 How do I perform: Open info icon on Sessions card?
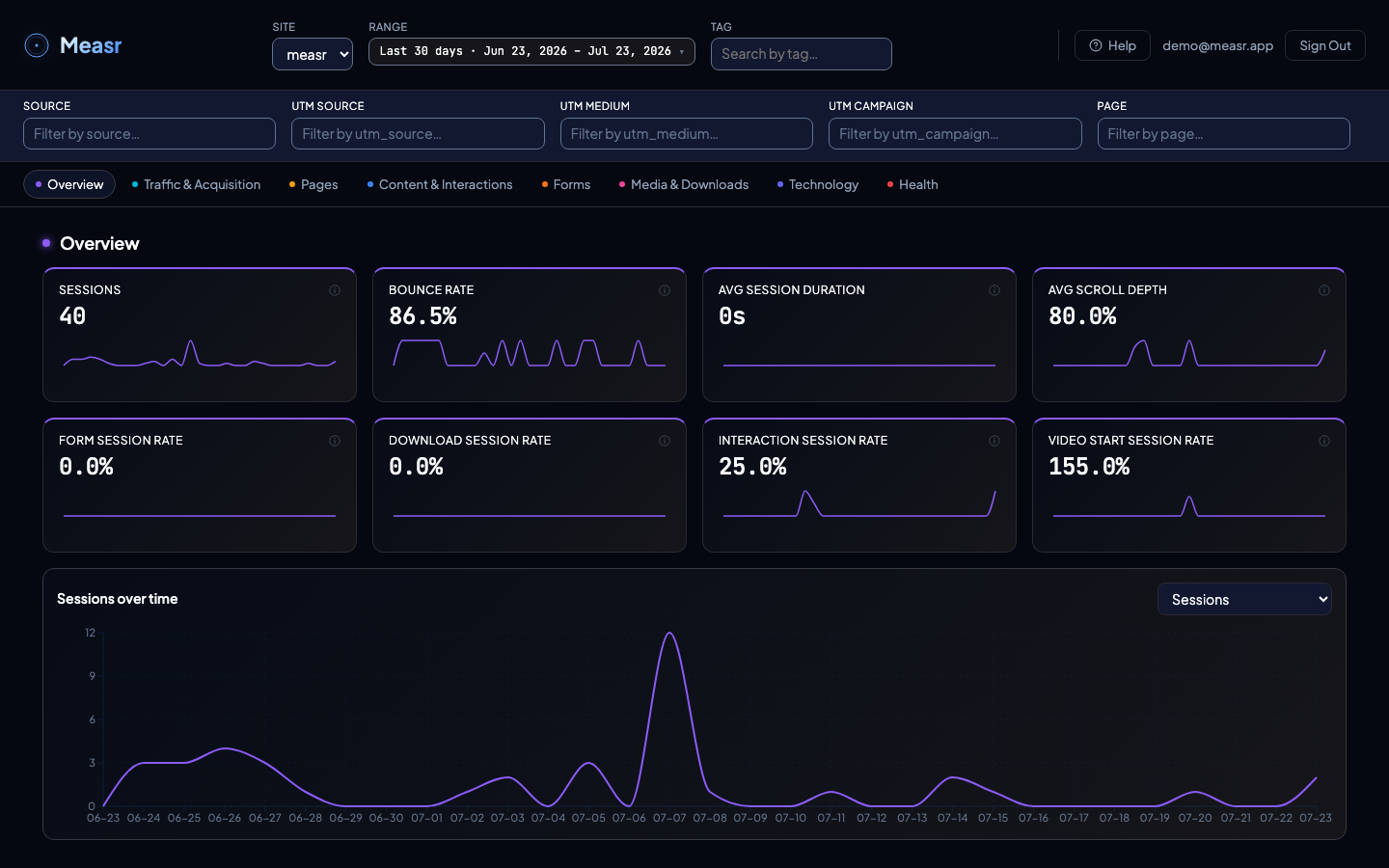click(335, 290)
